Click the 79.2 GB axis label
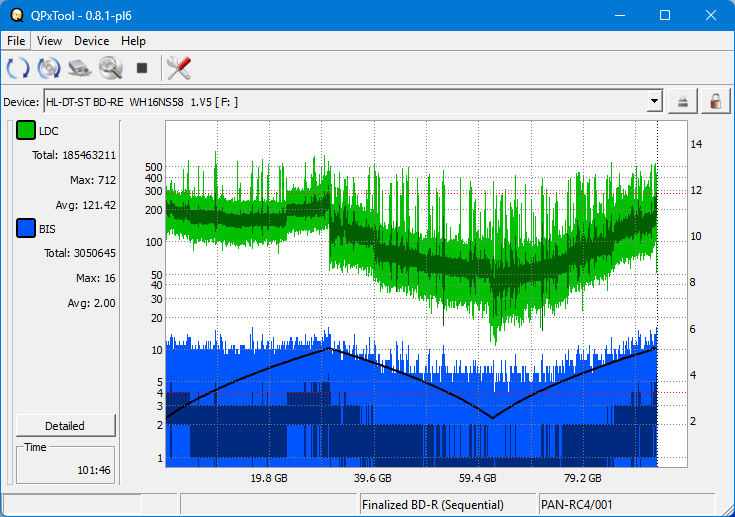 pyautogui.click(x=583, y=478)
